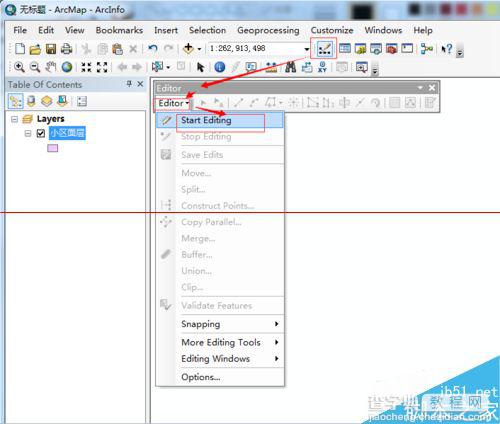Choose Start Editing from Editor menu

(x=220, y=120)
